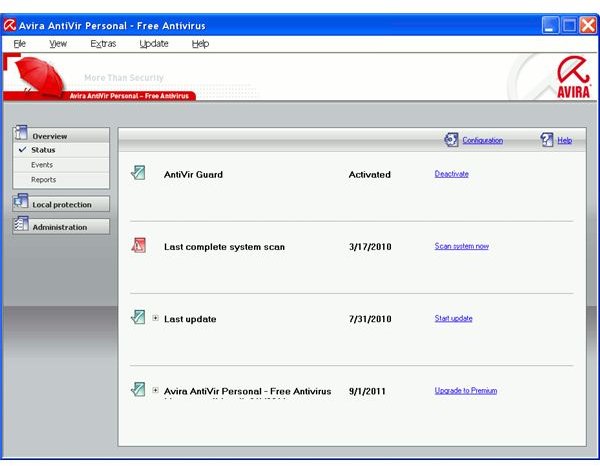
Task: Open the View menu
Action: tap(58, 44)
